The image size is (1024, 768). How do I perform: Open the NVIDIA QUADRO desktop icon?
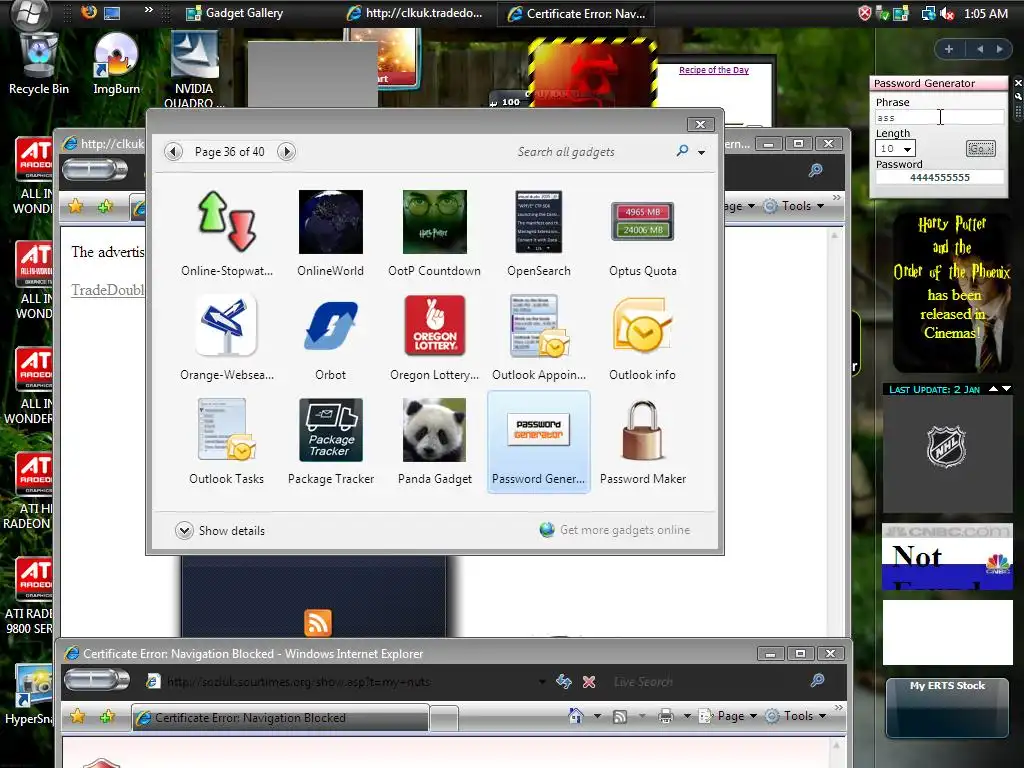pos(194,69)
